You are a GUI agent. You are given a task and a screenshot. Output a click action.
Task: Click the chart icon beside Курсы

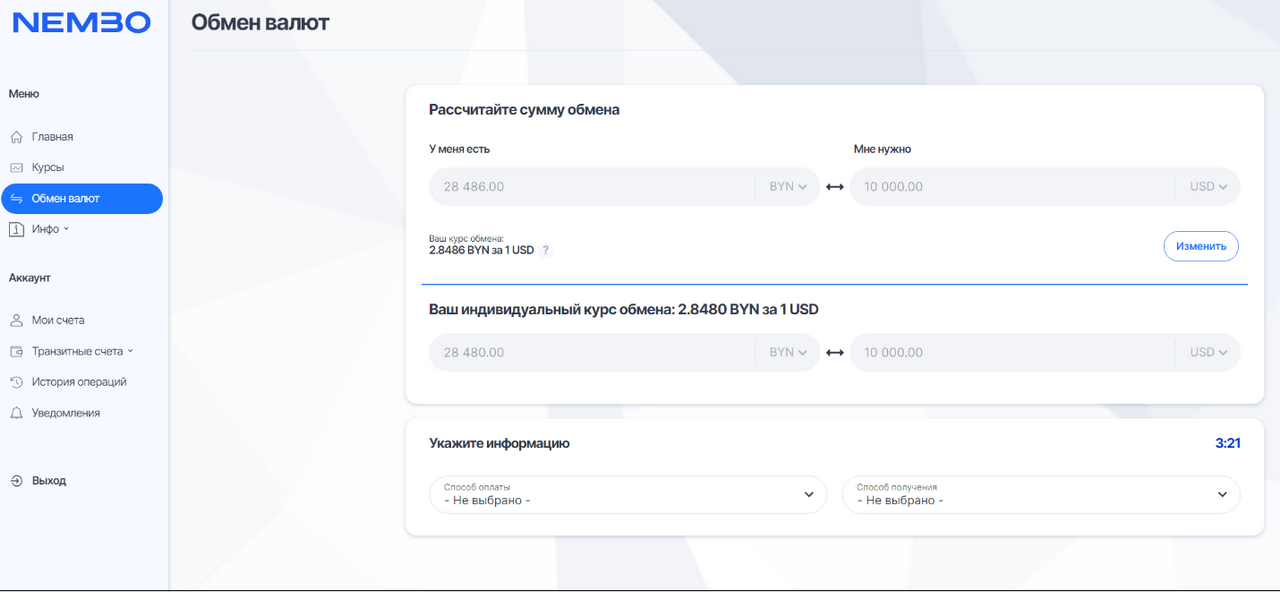tap(16, 168)
